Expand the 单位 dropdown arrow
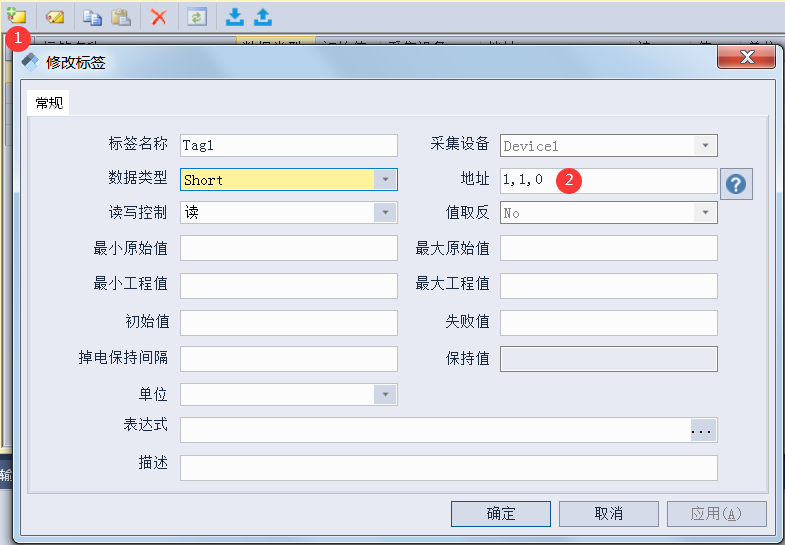 (x=385, y=394)
